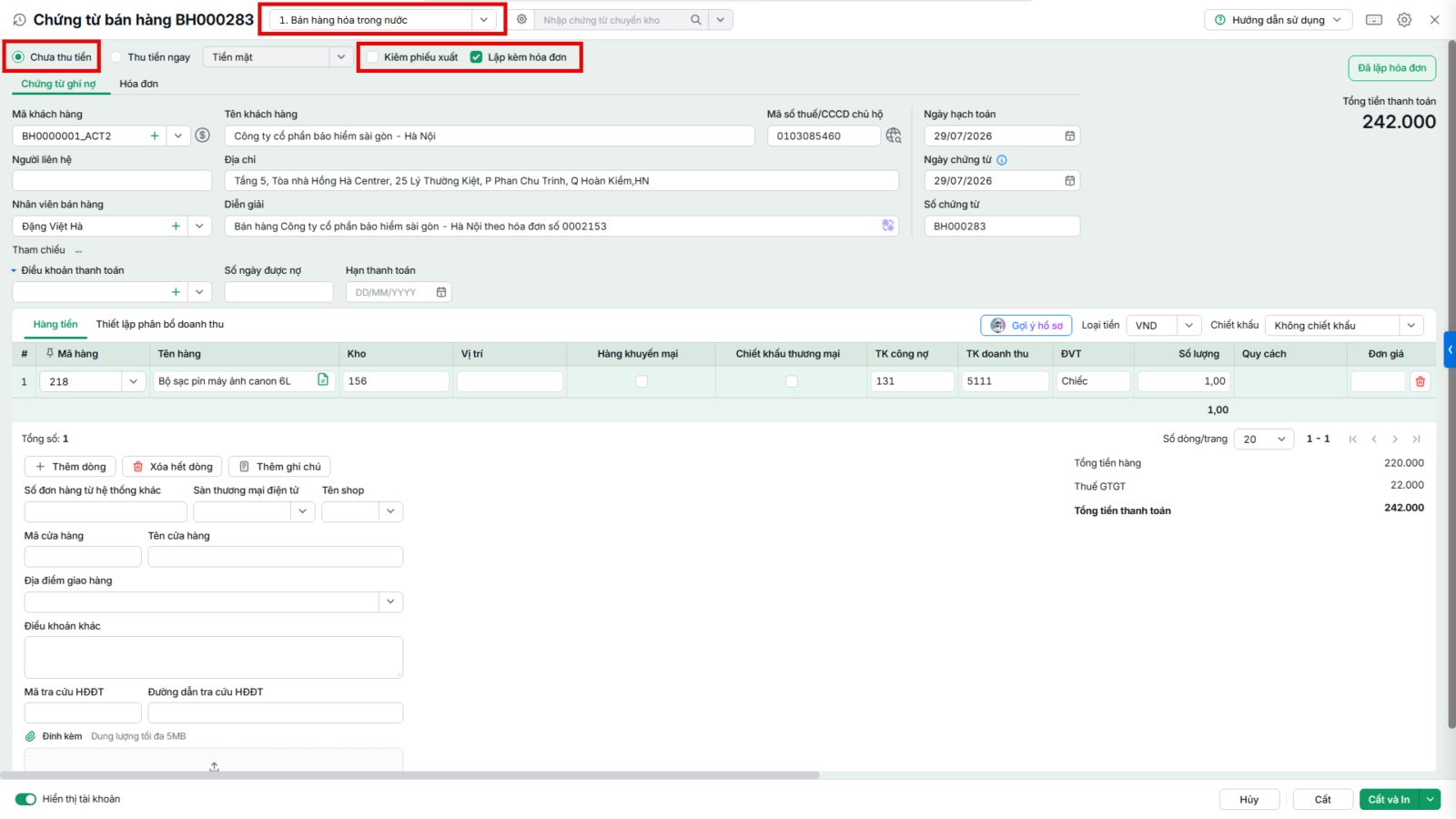Click the vertical scrollbar on right
The image size is (1456, 819).
1452,382
